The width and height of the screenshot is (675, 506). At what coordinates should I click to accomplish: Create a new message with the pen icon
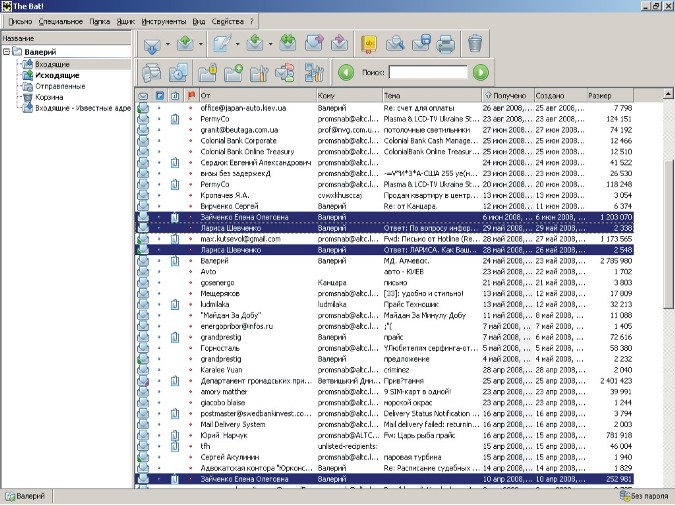coord(222,43)
